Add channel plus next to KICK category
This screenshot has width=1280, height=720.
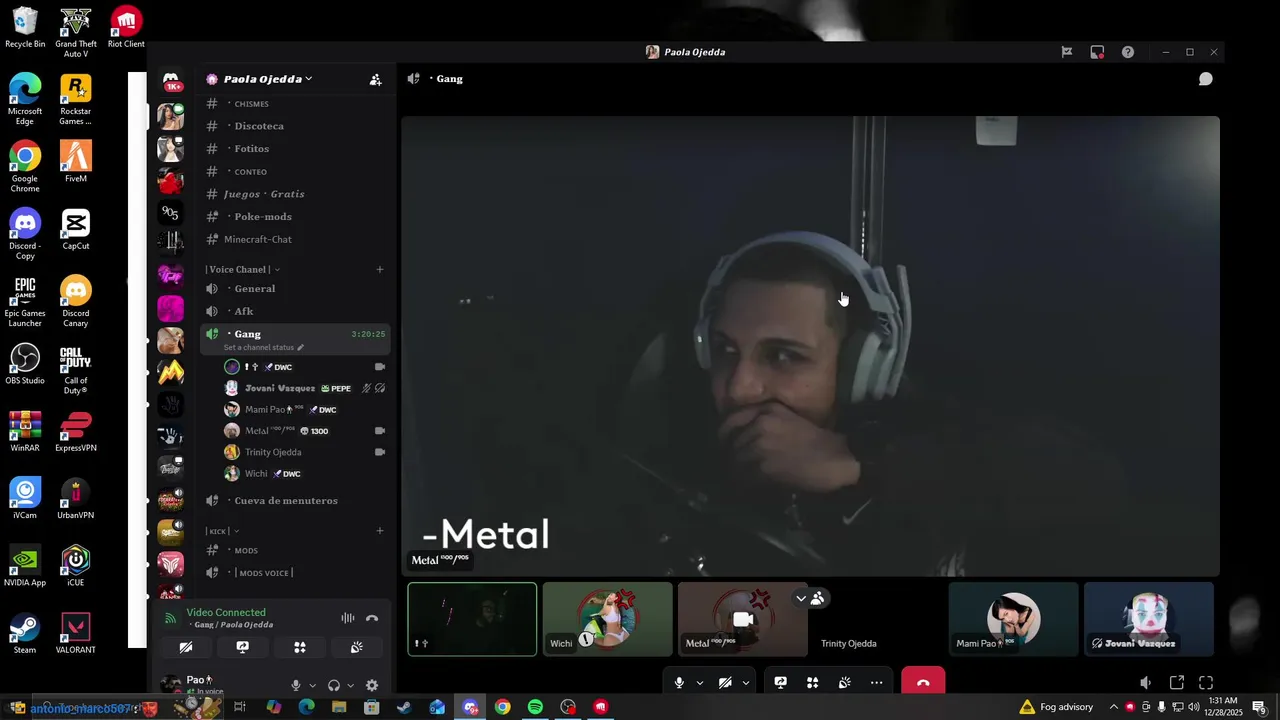380,531
